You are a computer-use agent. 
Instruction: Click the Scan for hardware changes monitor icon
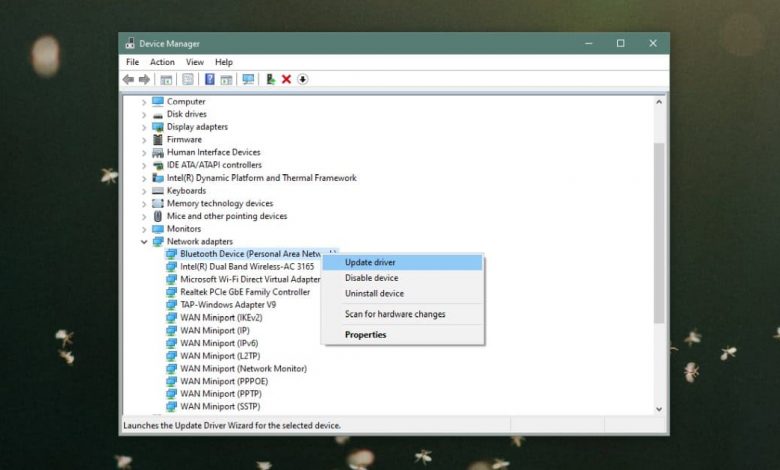248,80
